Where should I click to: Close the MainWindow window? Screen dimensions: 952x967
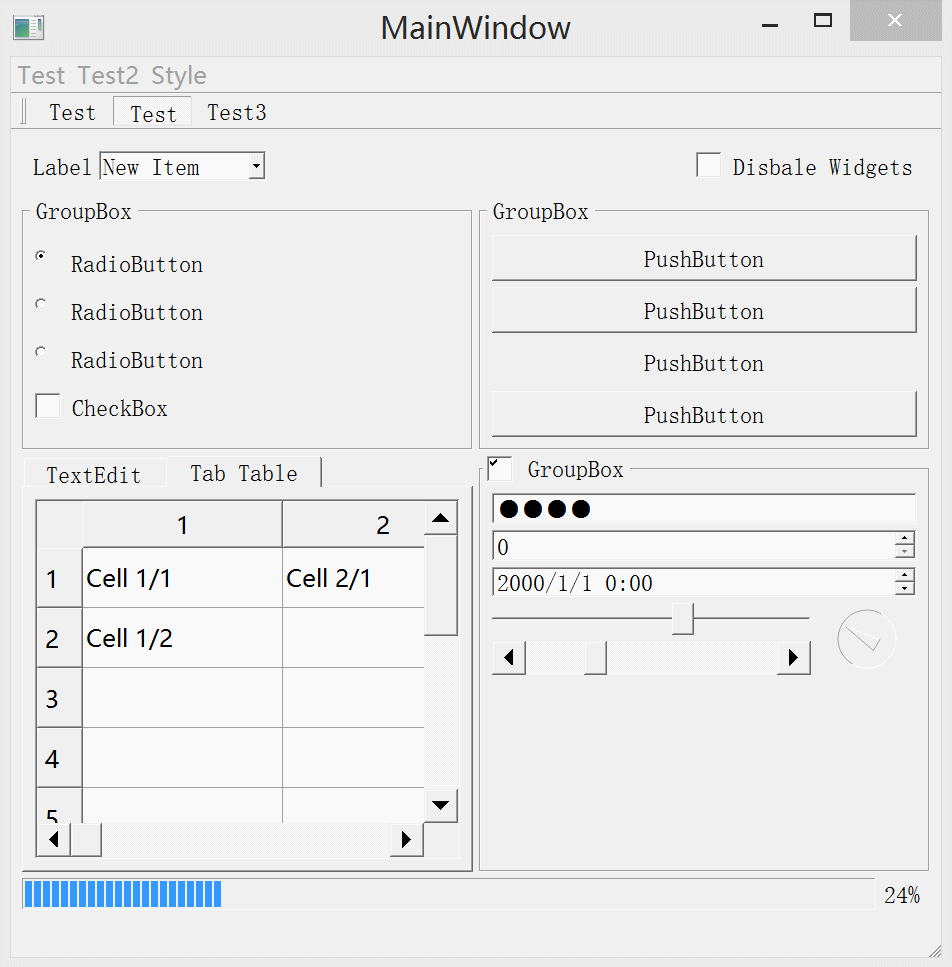click(x=895, y=20)
